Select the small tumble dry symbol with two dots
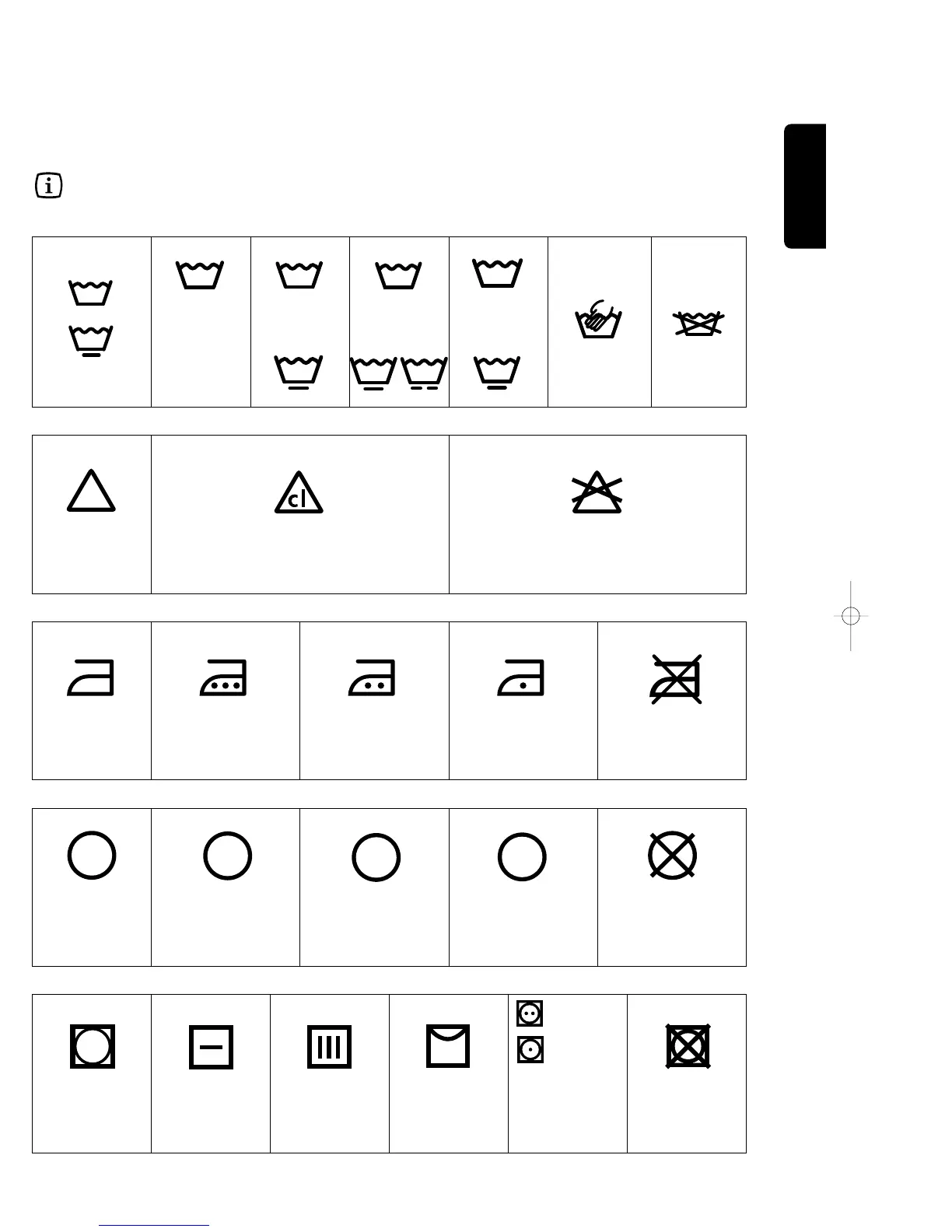Viewport: 952px width, 1232px height. click(530, 1013)
